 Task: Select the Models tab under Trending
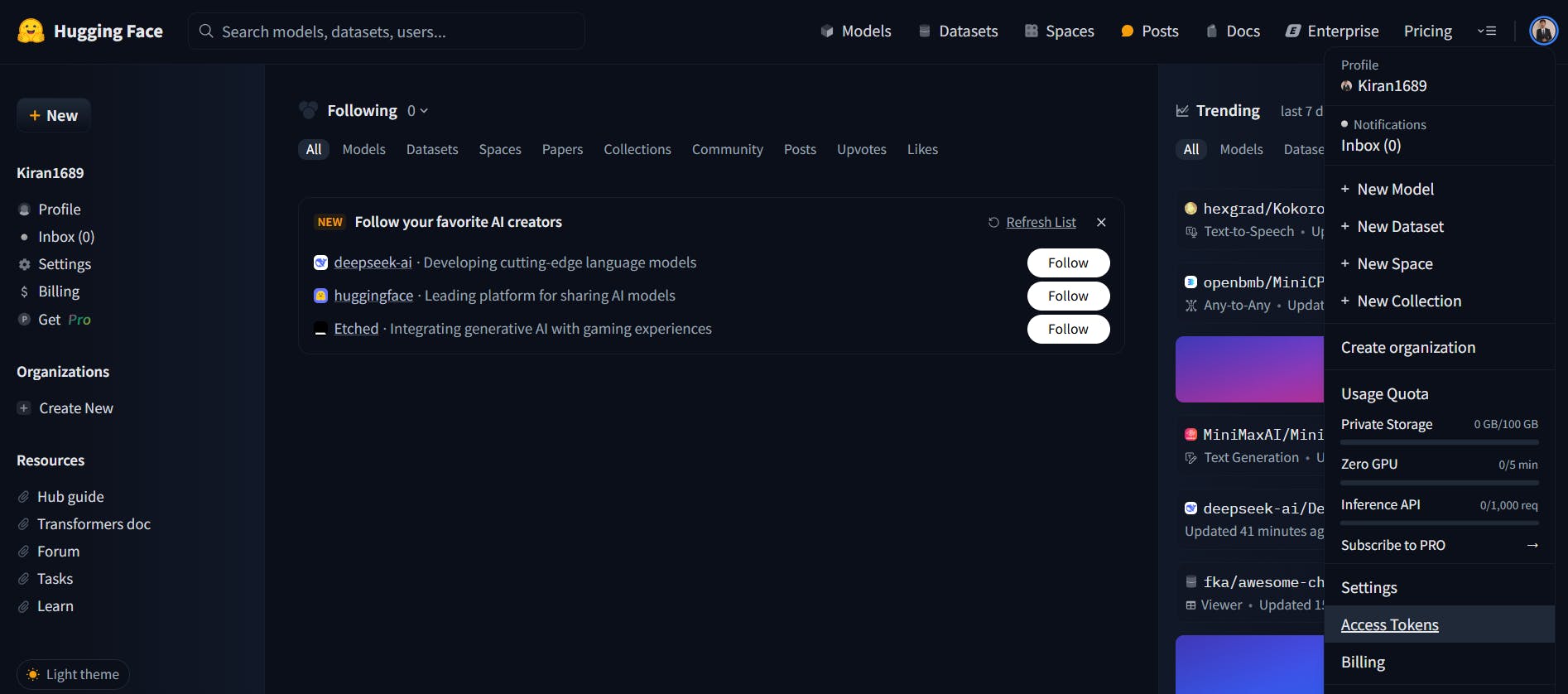pos(1242,150)
